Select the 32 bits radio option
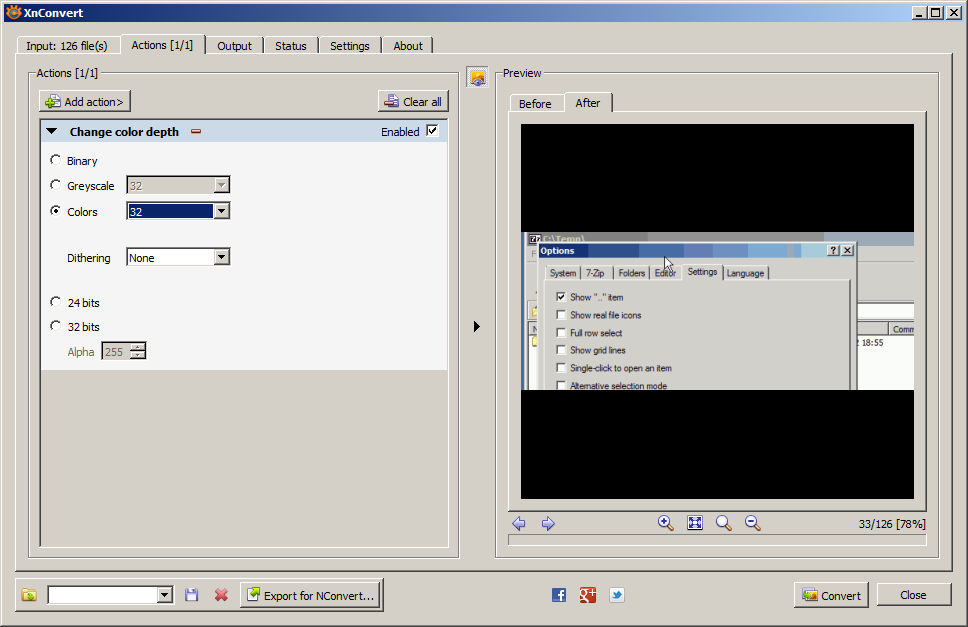The image size is (968, 627). [x=56, y=326]
